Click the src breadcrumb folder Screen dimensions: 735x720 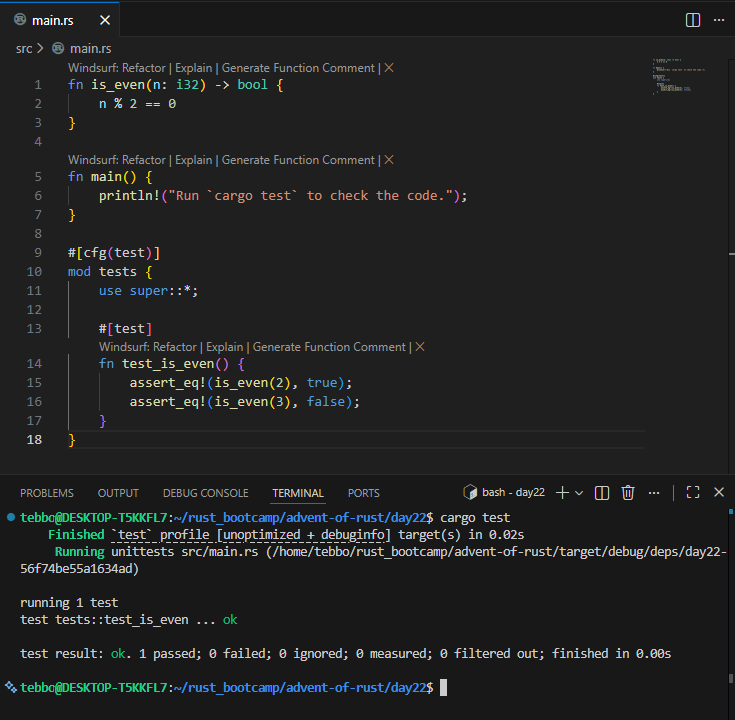(24, 49)
